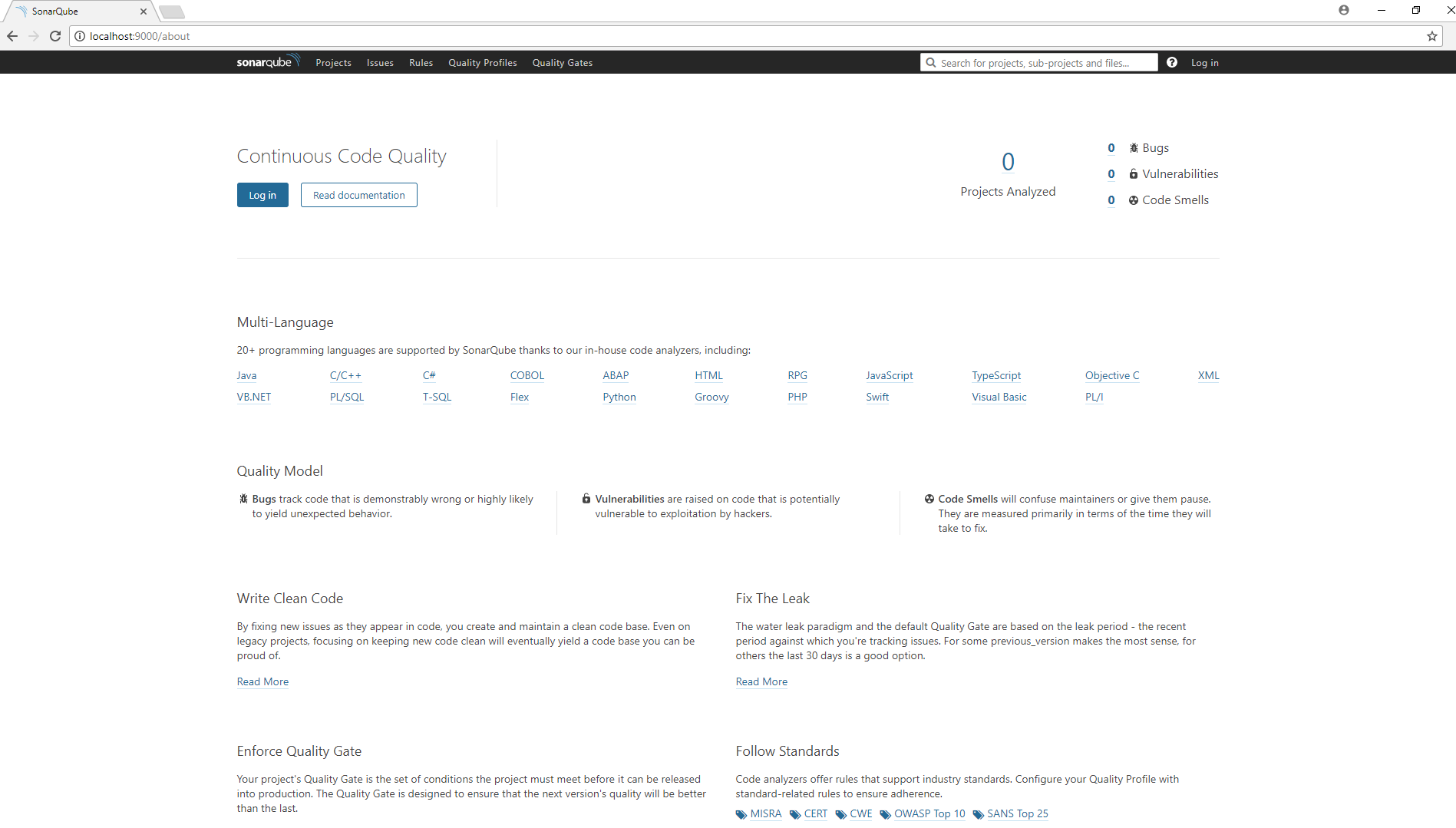Focus the projects search field

[x=1039, y=63]
